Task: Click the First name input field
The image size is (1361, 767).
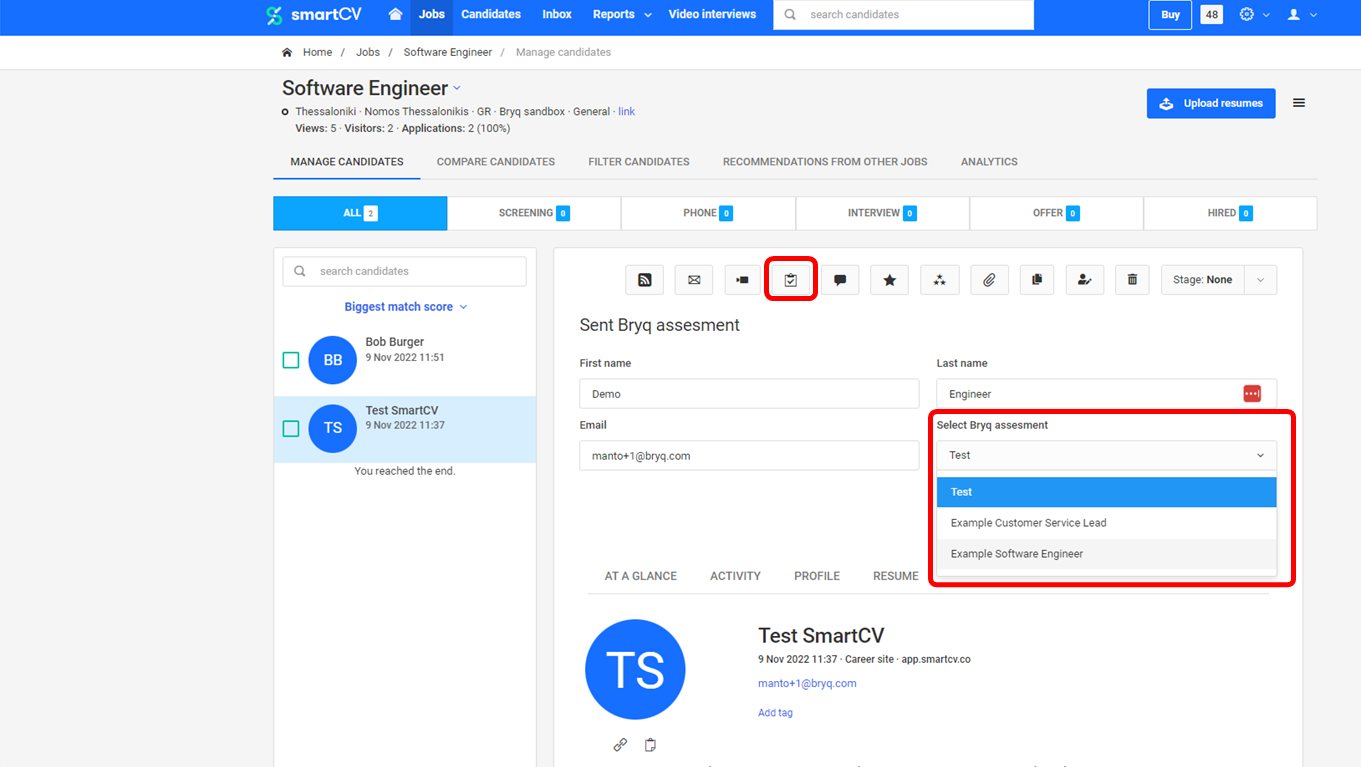Action: 749,394
